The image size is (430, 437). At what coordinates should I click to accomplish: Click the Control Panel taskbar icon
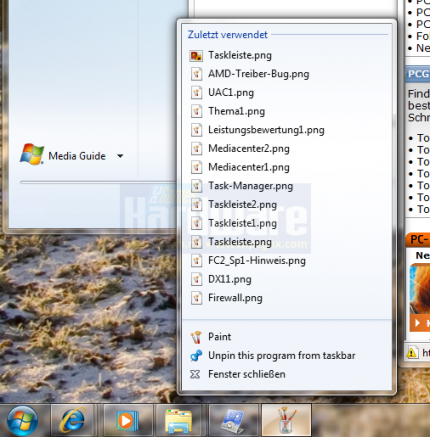pyautogui.click(x=233, y=421)
